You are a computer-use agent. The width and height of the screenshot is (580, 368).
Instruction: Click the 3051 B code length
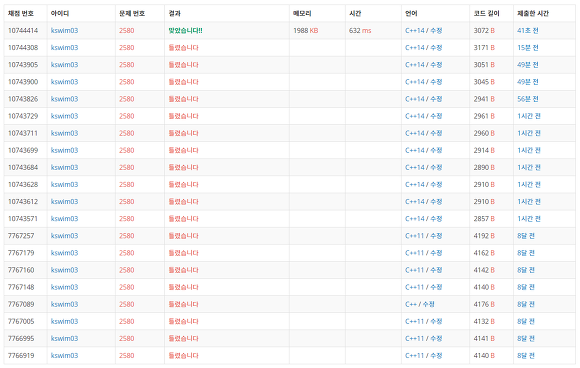(484, 65)
